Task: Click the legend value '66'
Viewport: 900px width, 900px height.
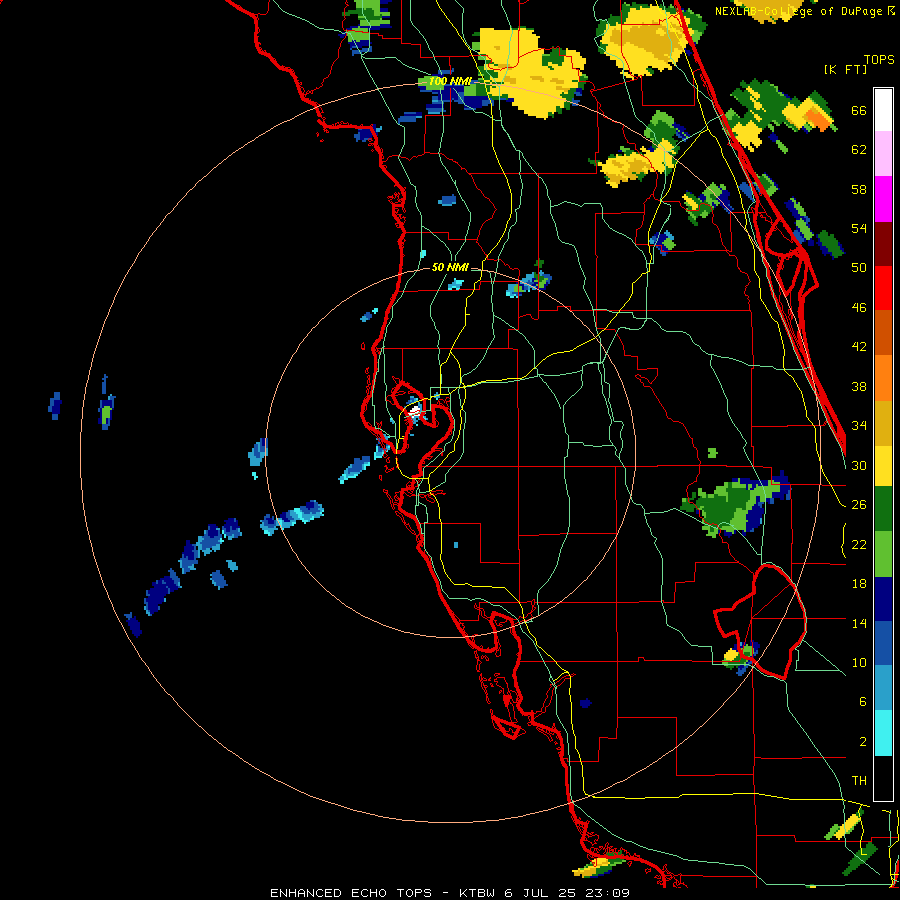Action: point(859,111)
